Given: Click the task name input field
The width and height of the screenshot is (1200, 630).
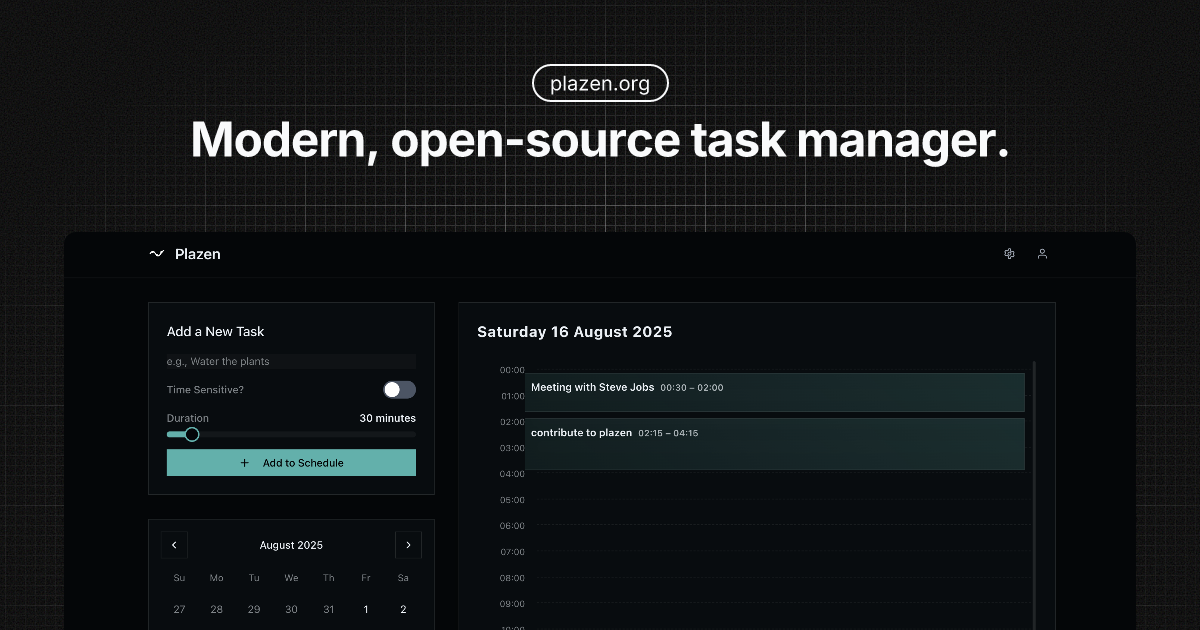Looking at the screenshot, I should 291,361.
